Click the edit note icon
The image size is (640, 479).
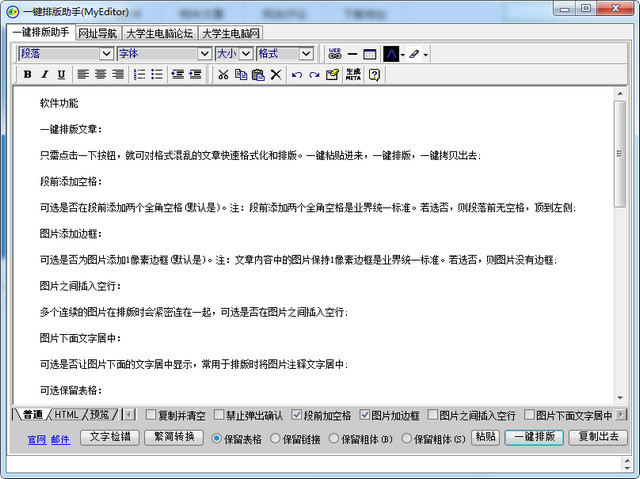coord(332,75)
